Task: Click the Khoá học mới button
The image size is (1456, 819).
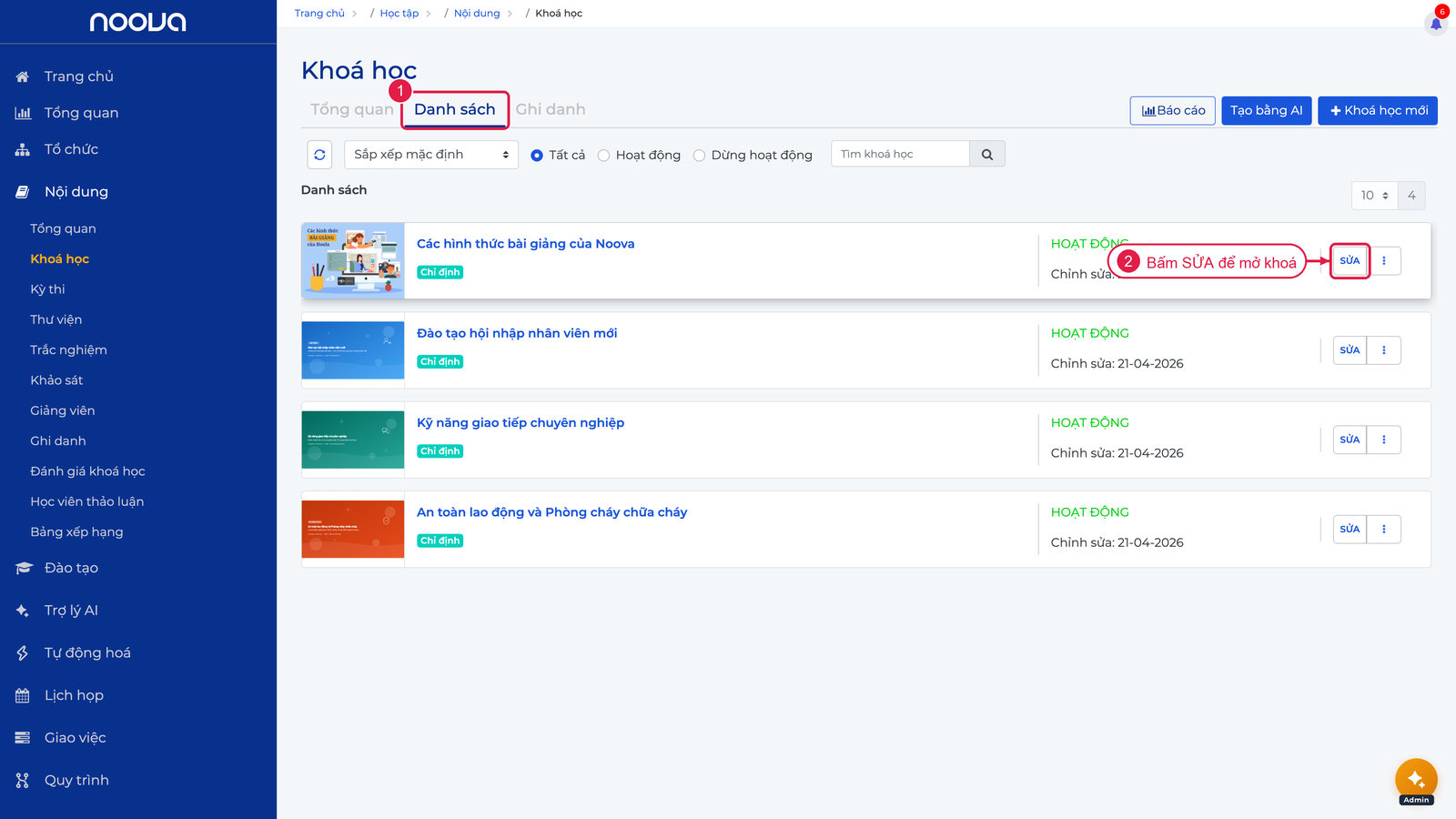Action: tap(1378, 110)
